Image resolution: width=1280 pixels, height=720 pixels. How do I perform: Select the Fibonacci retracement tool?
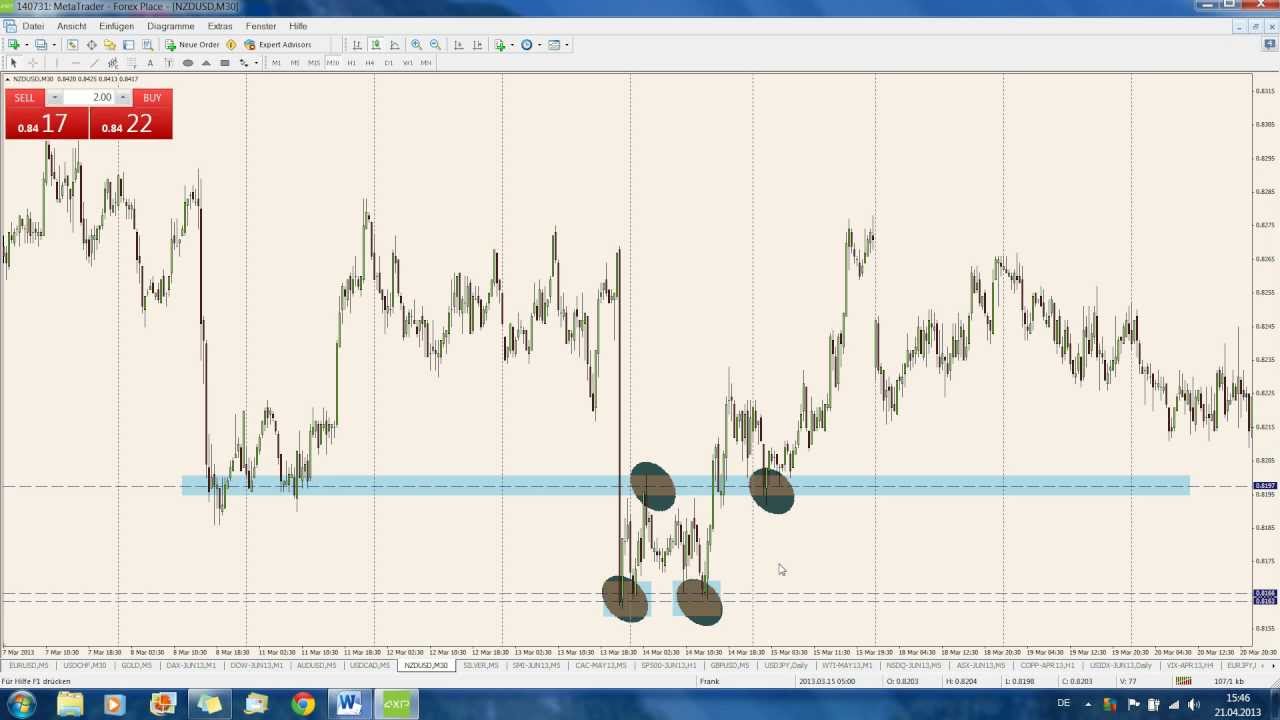(131, 63)
